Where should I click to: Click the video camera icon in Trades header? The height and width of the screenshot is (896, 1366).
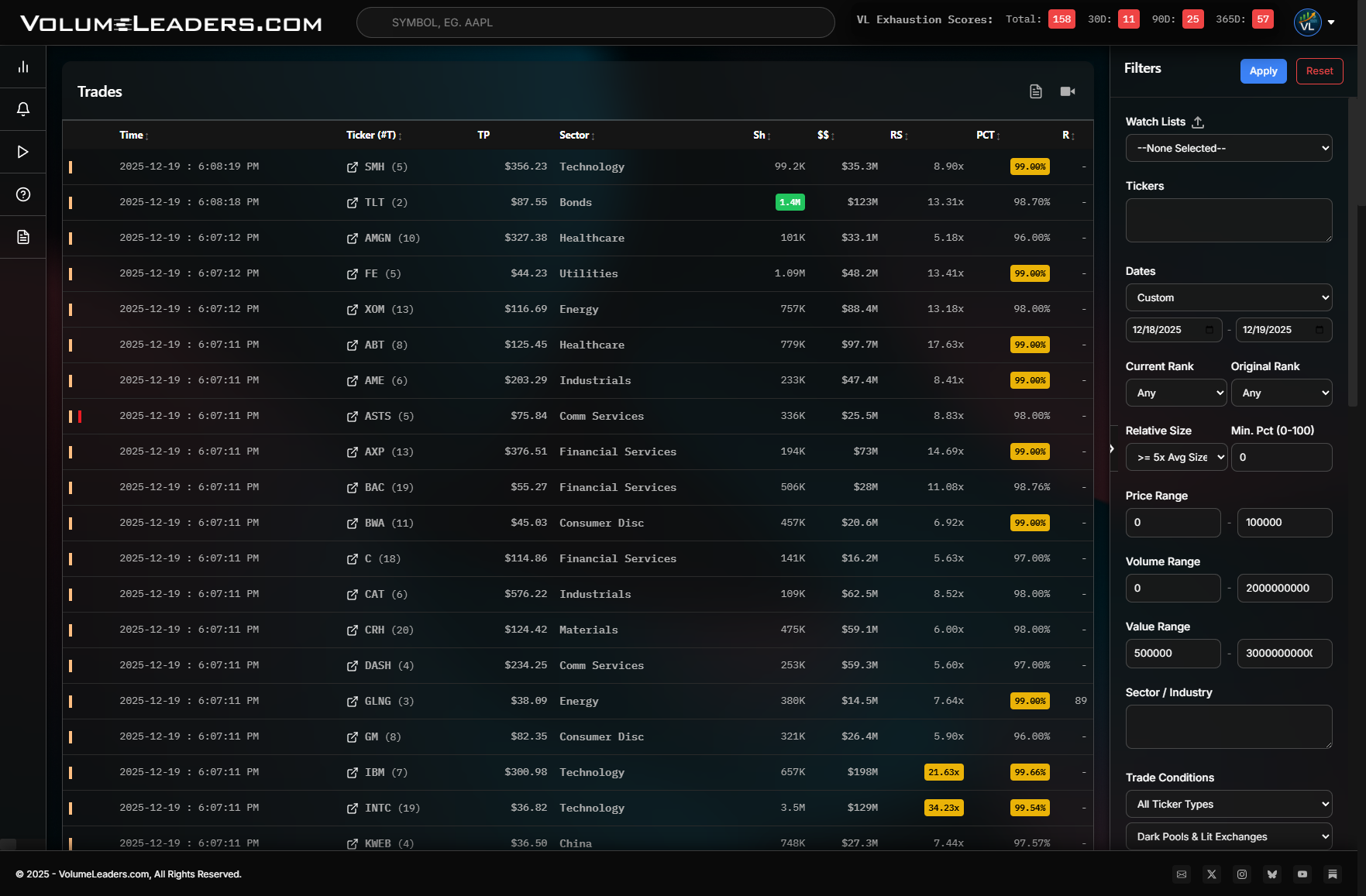pyautogui.click(x=1068, y=91)
